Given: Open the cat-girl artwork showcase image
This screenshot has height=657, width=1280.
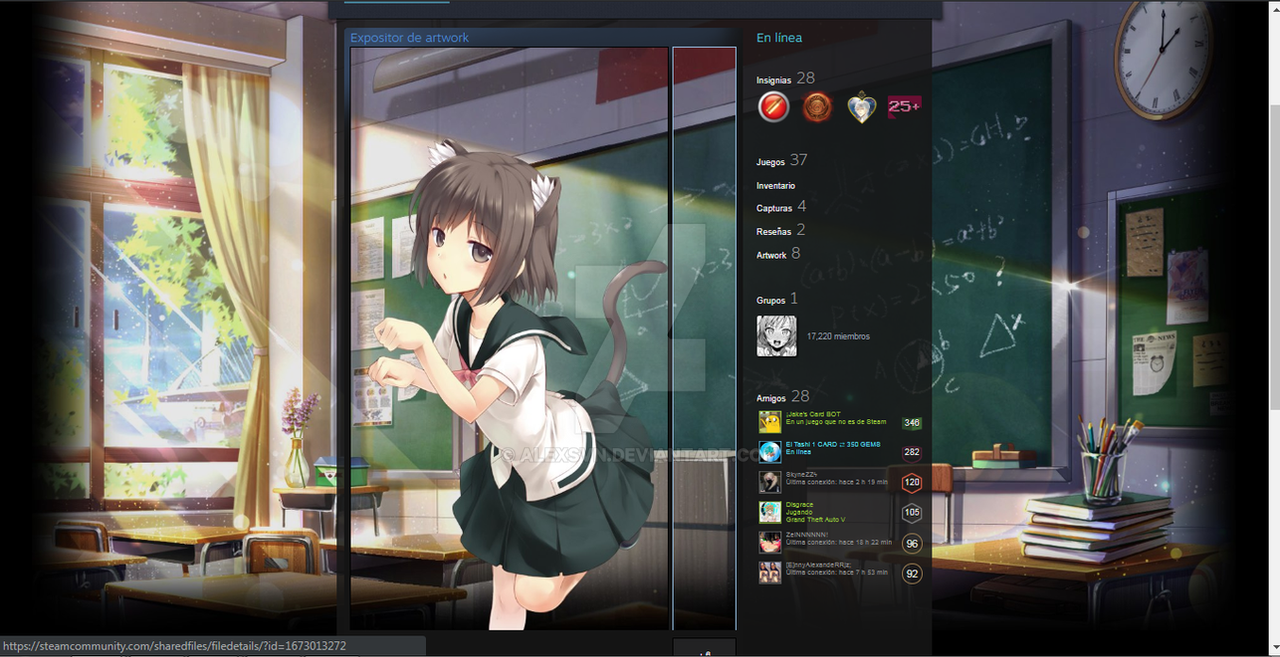Looking at the screenshot, I should 509,338.
